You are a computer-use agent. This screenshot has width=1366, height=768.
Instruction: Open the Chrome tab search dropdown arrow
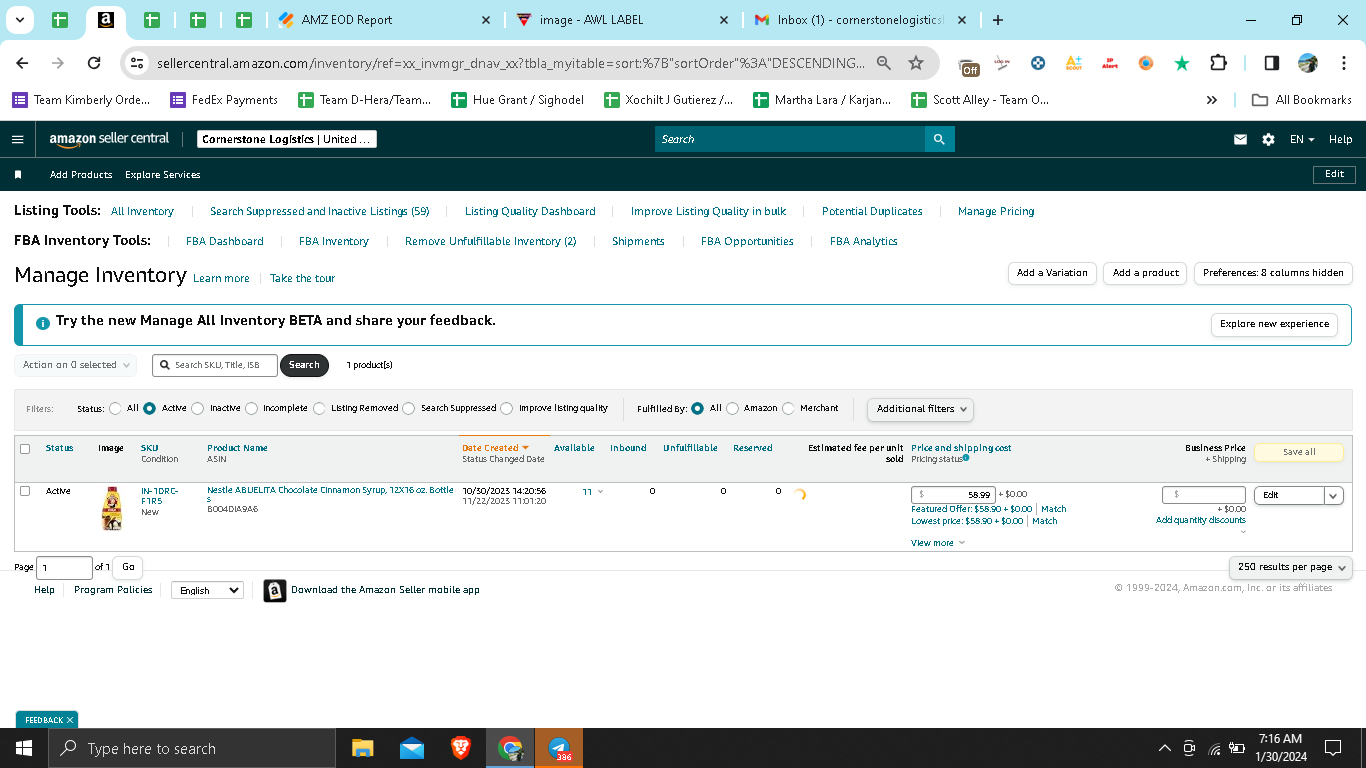click(x=19, y=20)
